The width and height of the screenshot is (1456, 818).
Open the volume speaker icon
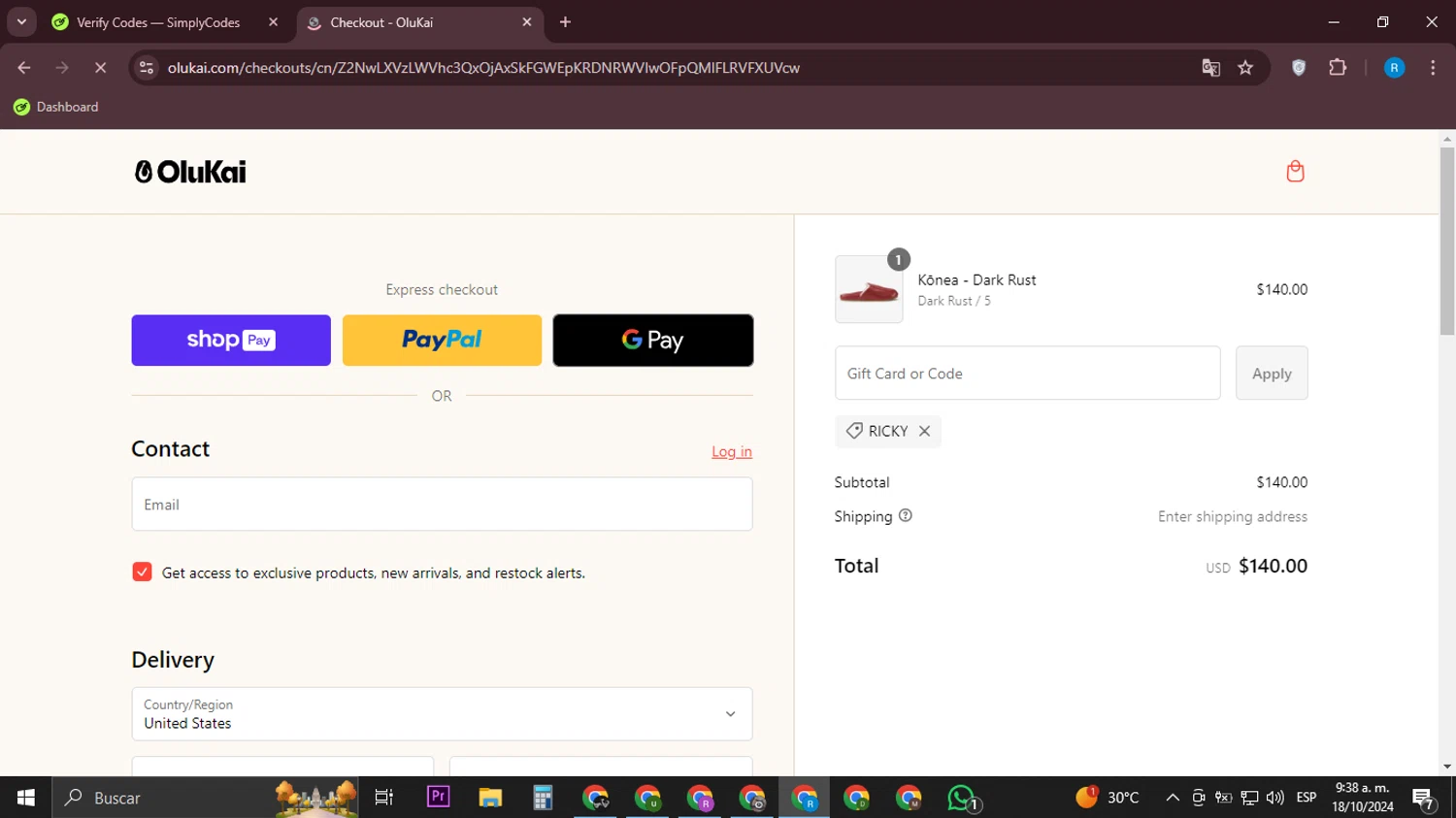click(x=1274, y=798)
